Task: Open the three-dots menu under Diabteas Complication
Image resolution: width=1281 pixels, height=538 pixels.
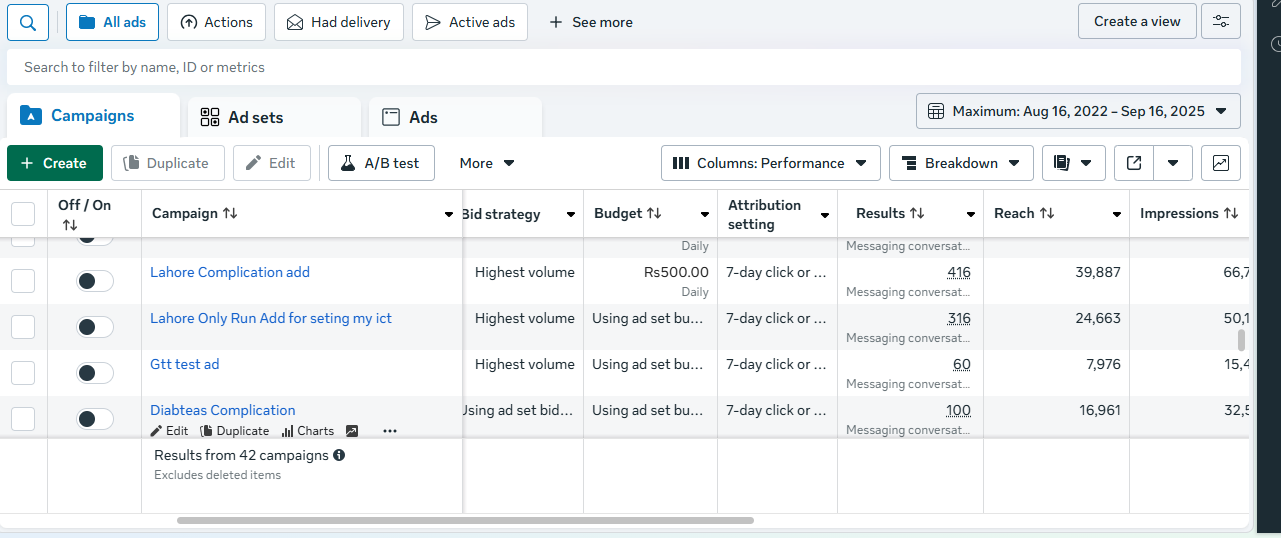Action: click(x=390, y=431)
